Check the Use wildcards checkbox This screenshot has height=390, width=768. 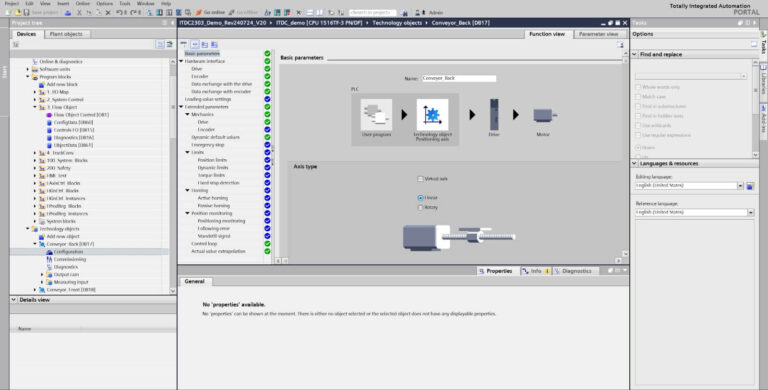[x=638, y=125]
